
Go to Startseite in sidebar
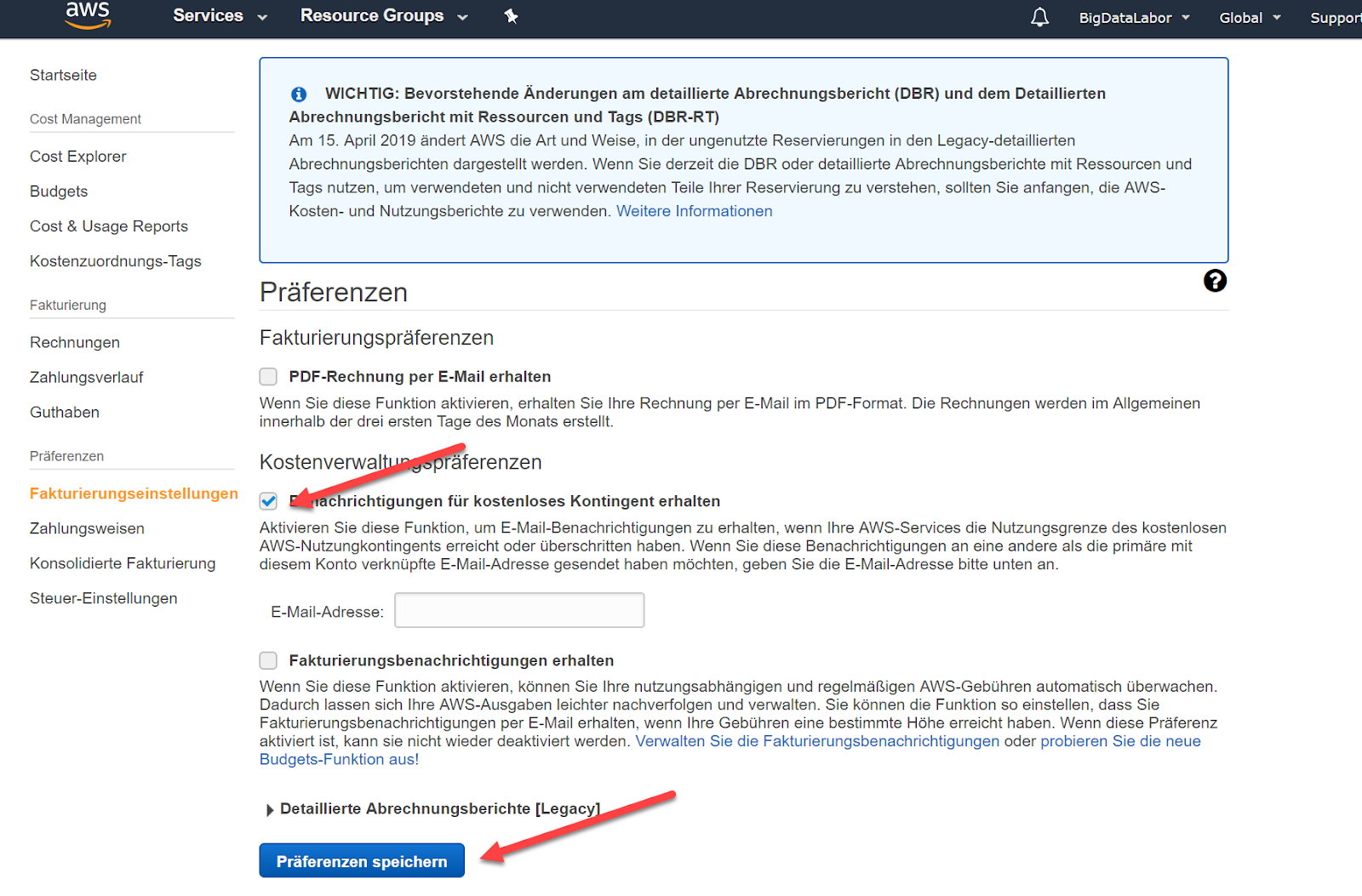[63, 75]
